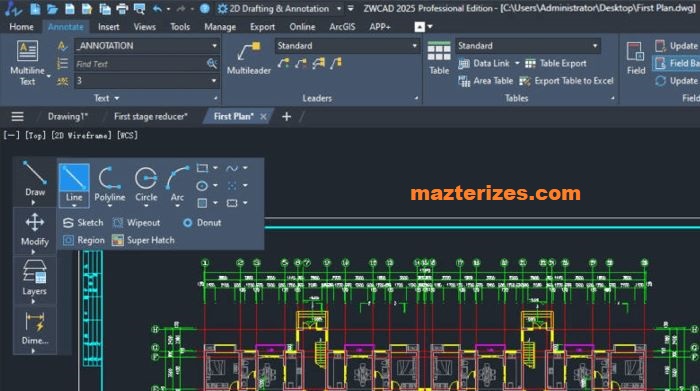The image size is (700, 391).
Task: Click the Redo arrow icon
Action: click(181, 8)
